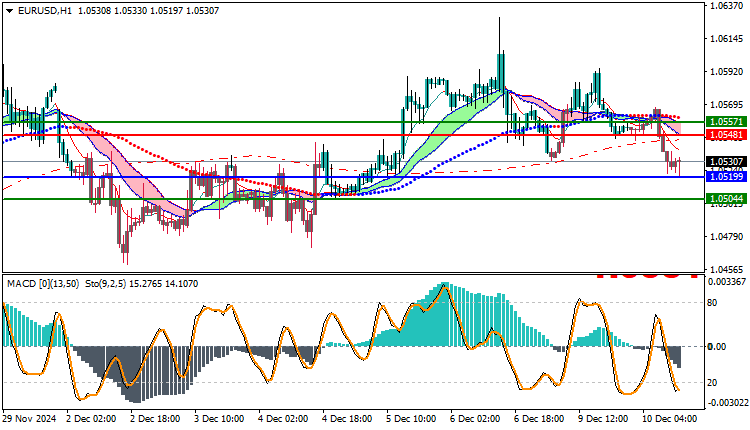Click the 5 Dec 10:00 time label
The height and width of the screenshot is (430, 750).
tap(411, 419)
